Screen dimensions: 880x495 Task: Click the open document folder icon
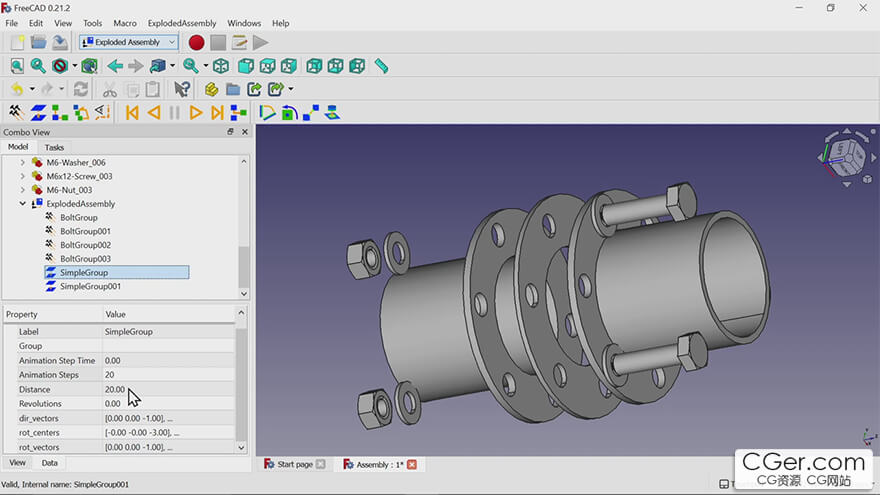39,42
